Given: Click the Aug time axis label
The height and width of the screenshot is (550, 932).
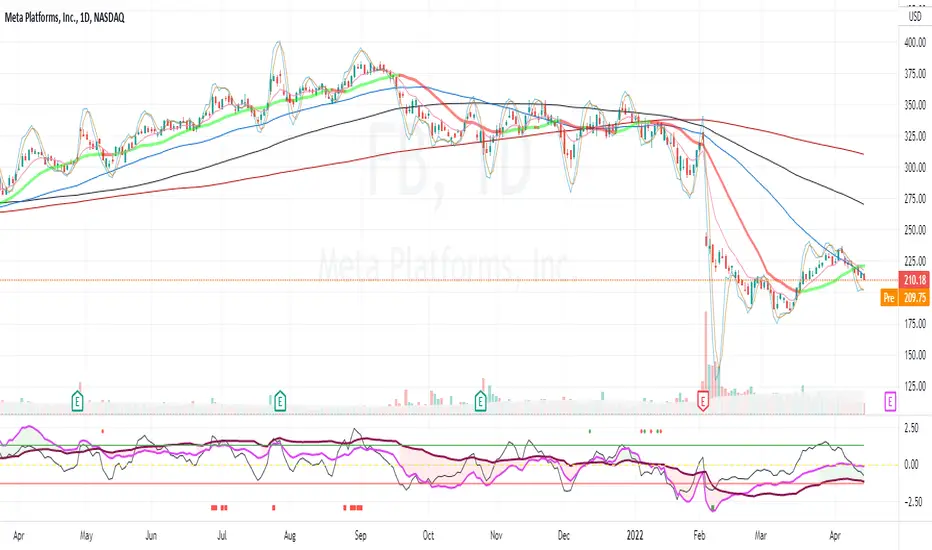Looking at the screenshot, I should coord(289,536).
